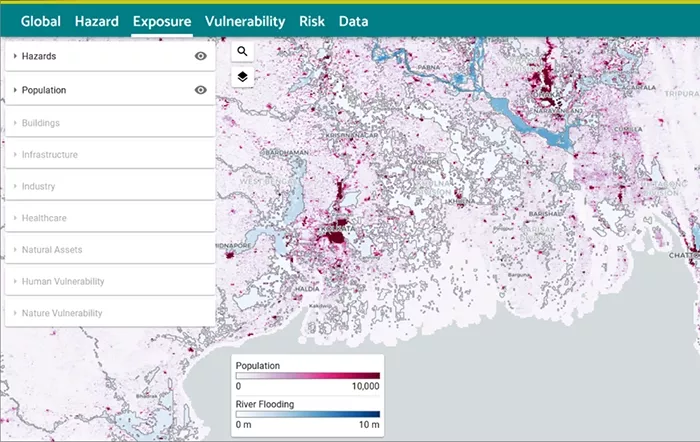Click the Infrastructure section label
700x442 pixels.
coord(50,154)
